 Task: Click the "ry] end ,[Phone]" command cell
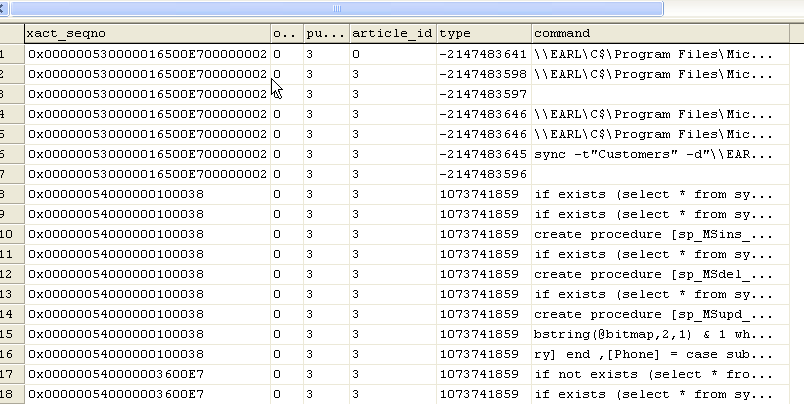click(x=654, y=354)
